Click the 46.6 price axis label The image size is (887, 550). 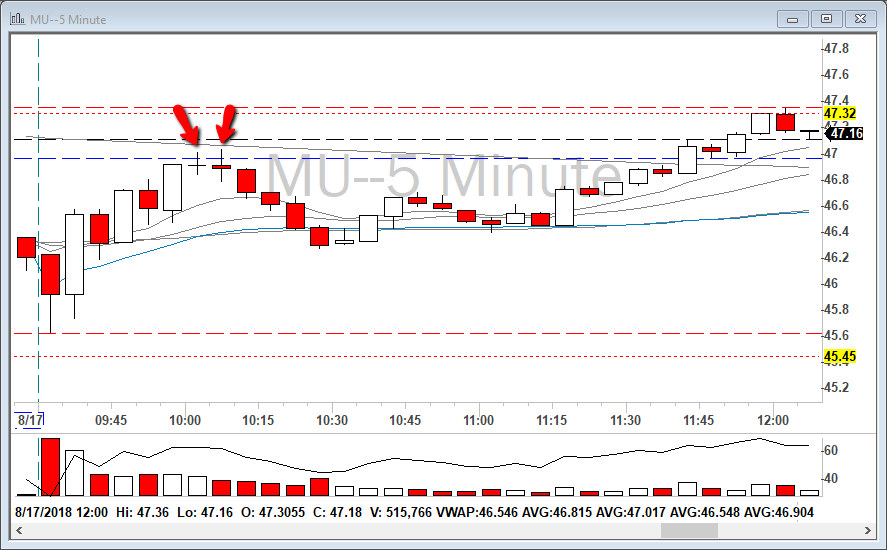(836, 205)
